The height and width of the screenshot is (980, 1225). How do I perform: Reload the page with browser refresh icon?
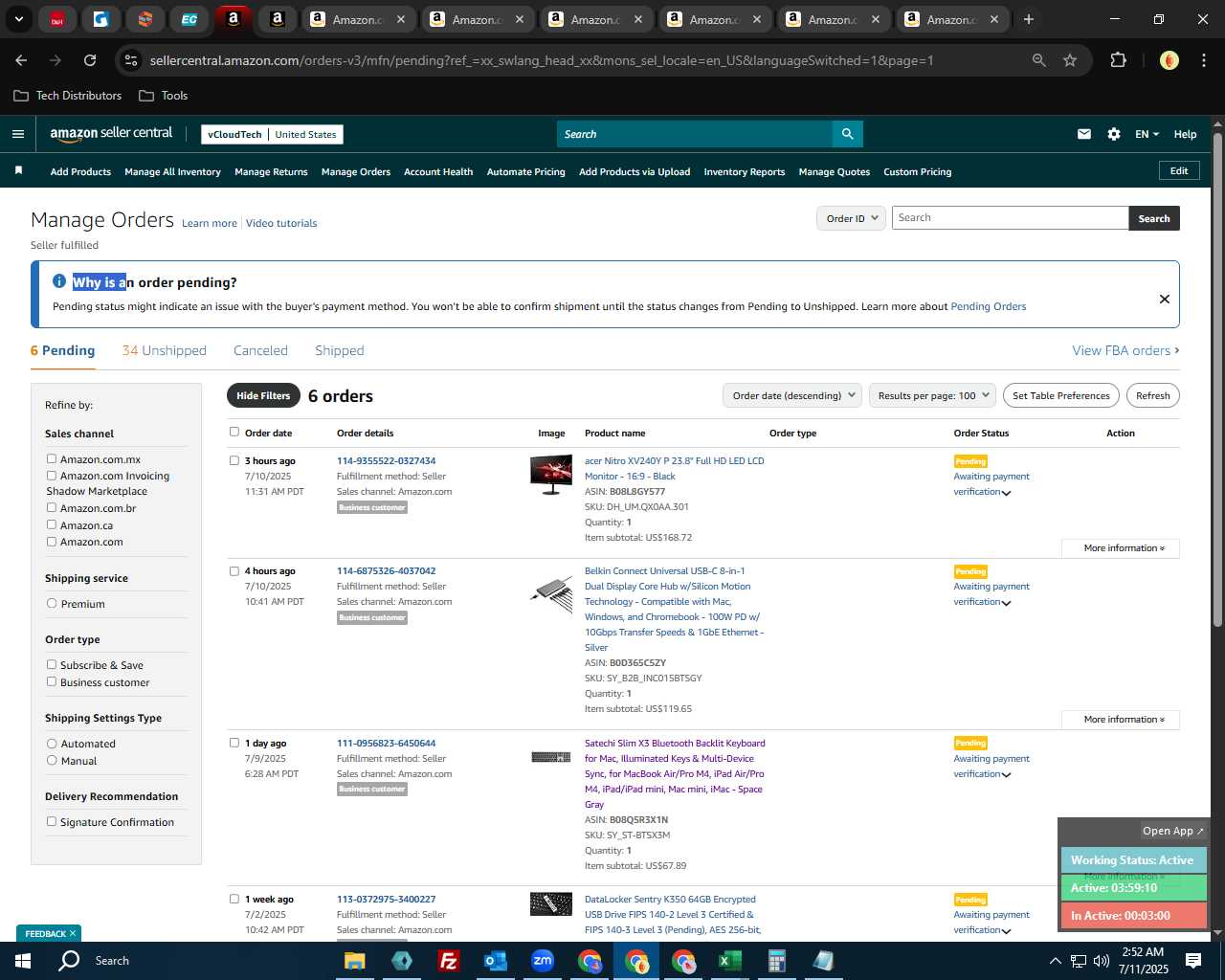[90, 60]
